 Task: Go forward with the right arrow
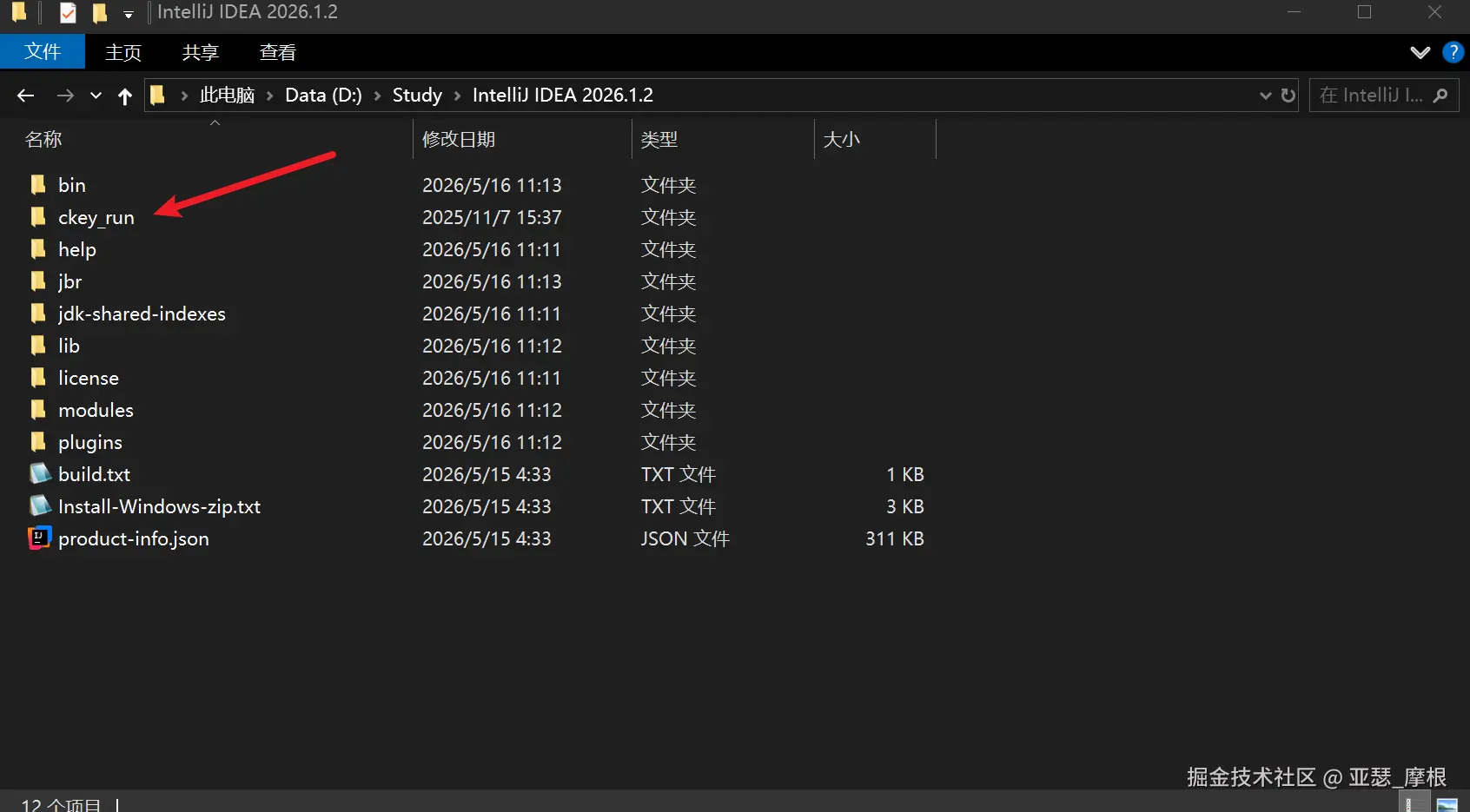coord(65,96)
